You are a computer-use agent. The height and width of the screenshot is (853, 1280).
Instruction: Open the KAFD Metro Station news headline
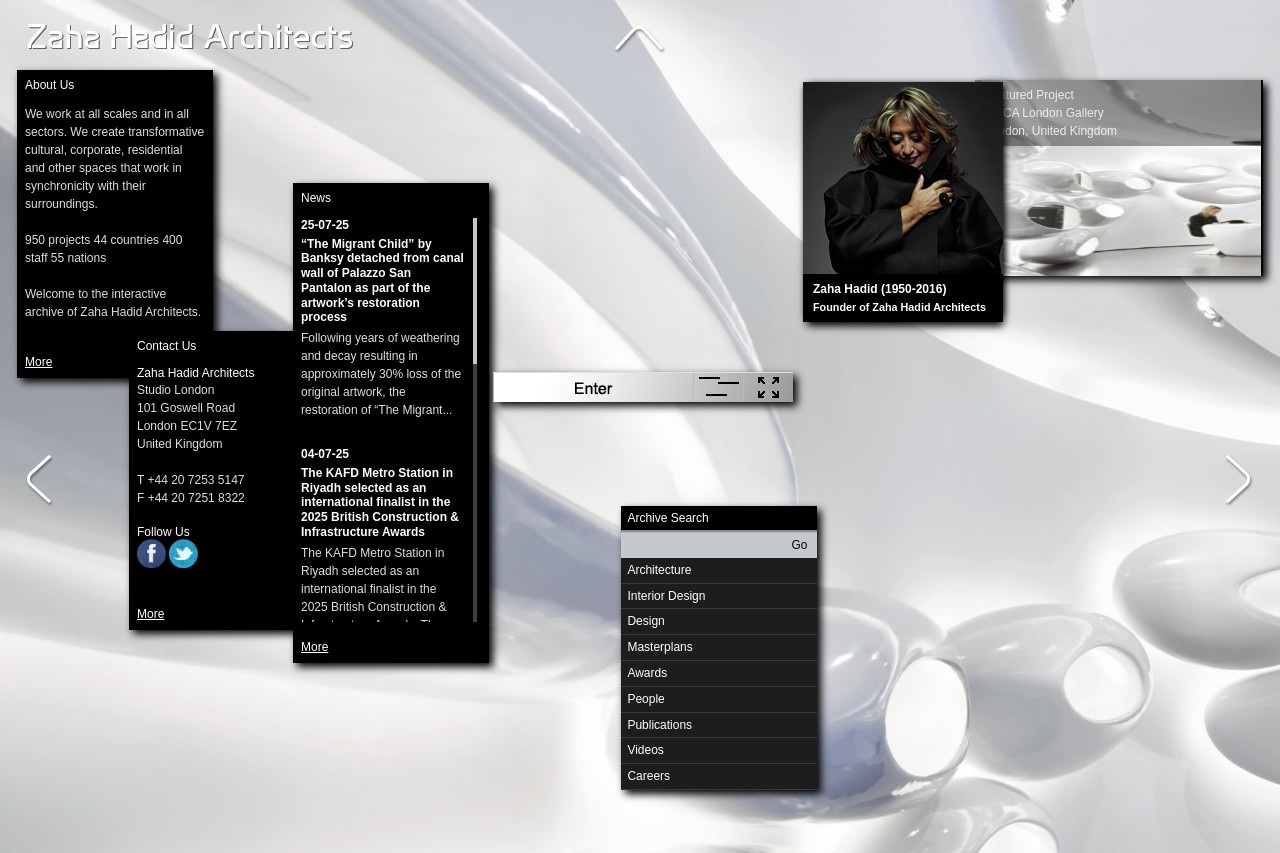coord(380,502)
